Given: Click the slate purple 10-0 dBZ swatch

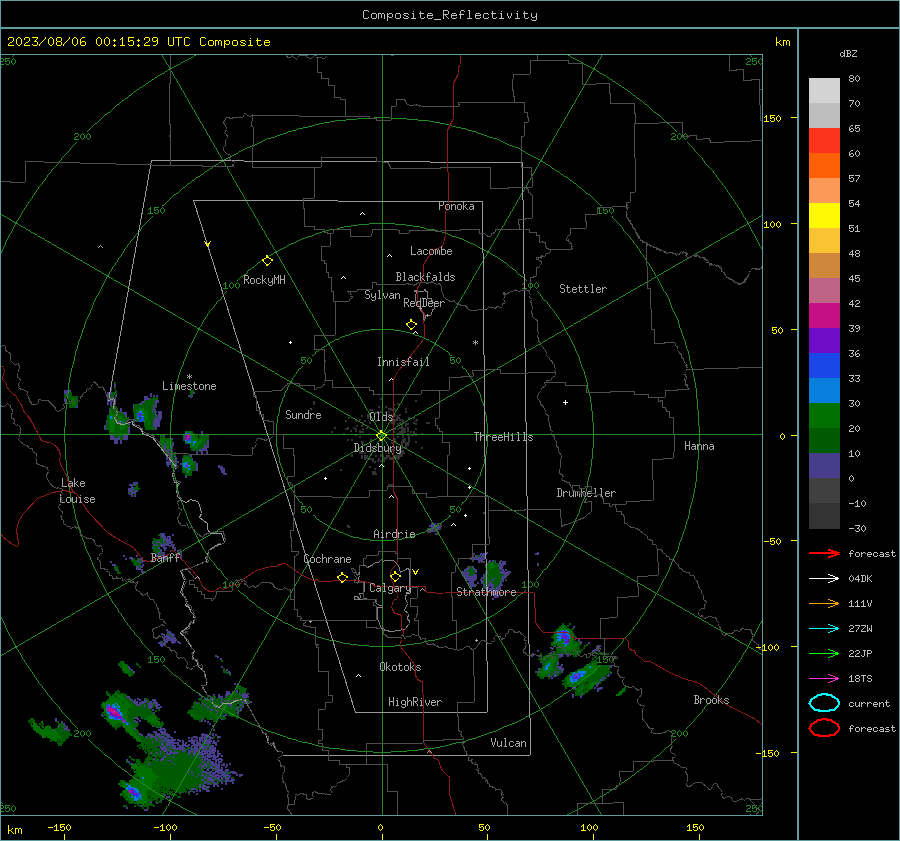Looking at the screenshot, I should pyautogui.click(x=824, y=466).
